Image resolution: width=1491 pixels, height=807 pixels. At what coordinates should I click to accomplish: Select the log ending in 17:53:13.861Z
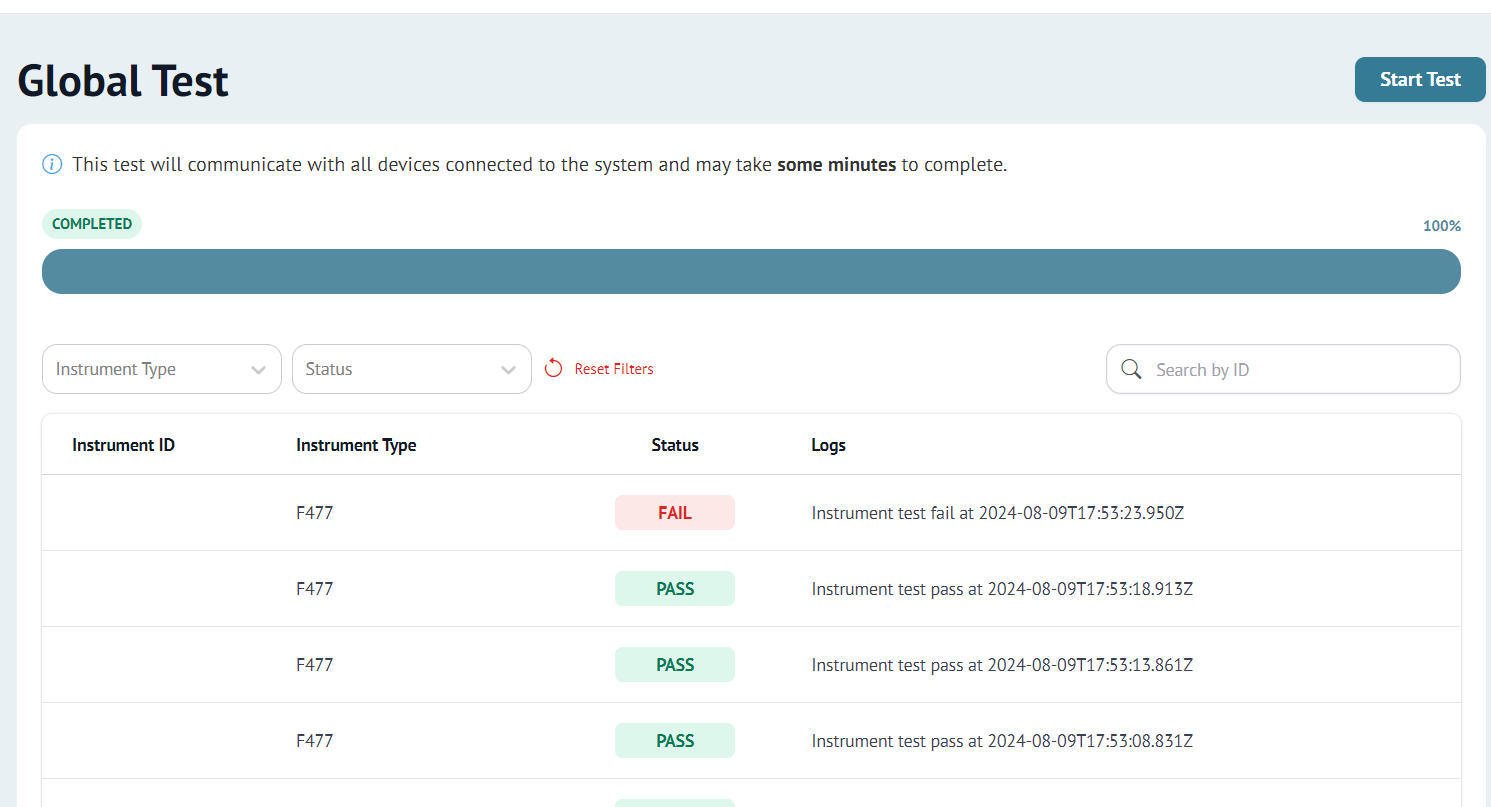1002,665
